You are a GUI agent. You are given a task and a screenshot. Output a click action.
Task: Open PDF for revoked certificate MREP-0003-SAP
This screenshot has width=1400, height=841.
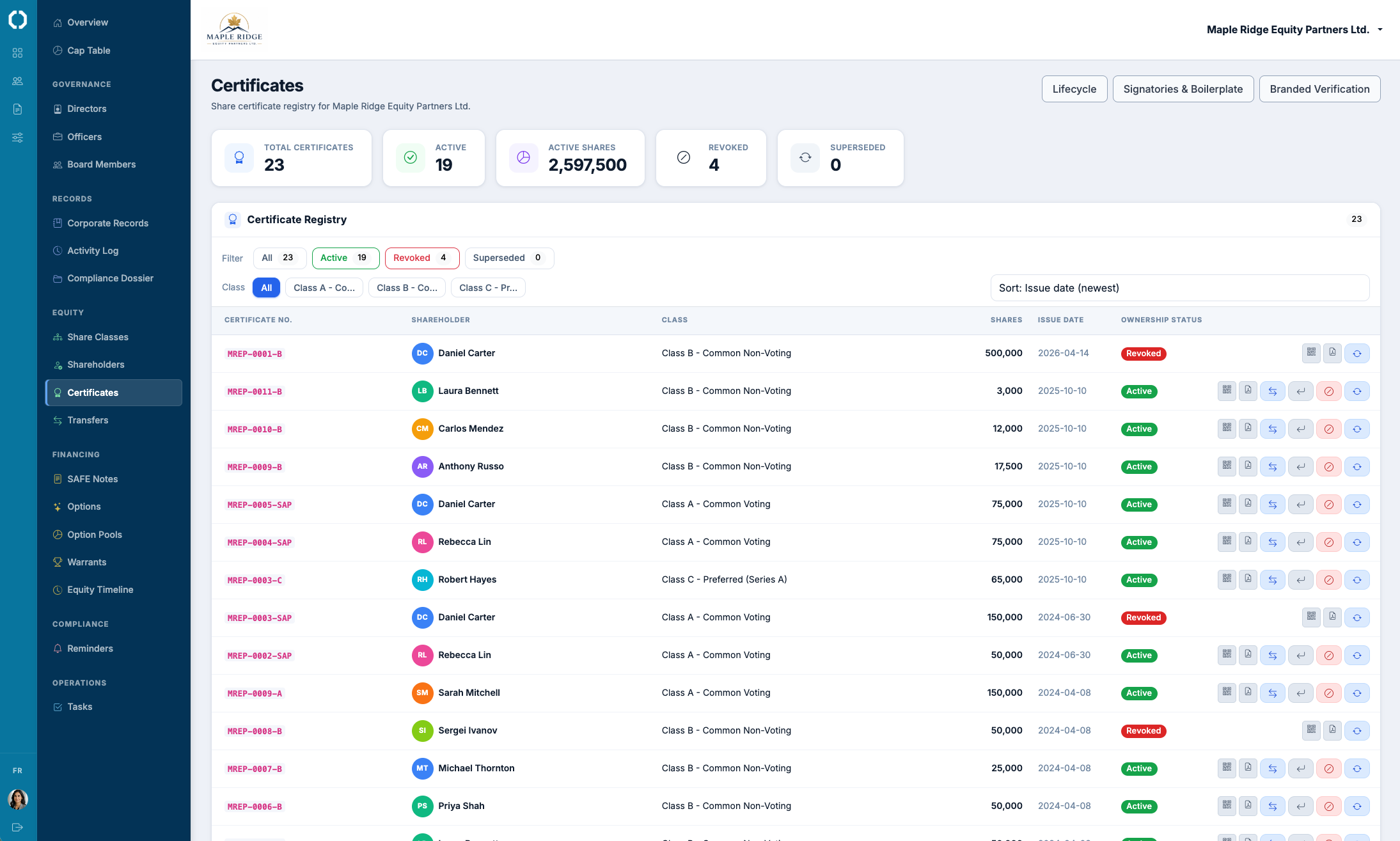(1332, 617)
